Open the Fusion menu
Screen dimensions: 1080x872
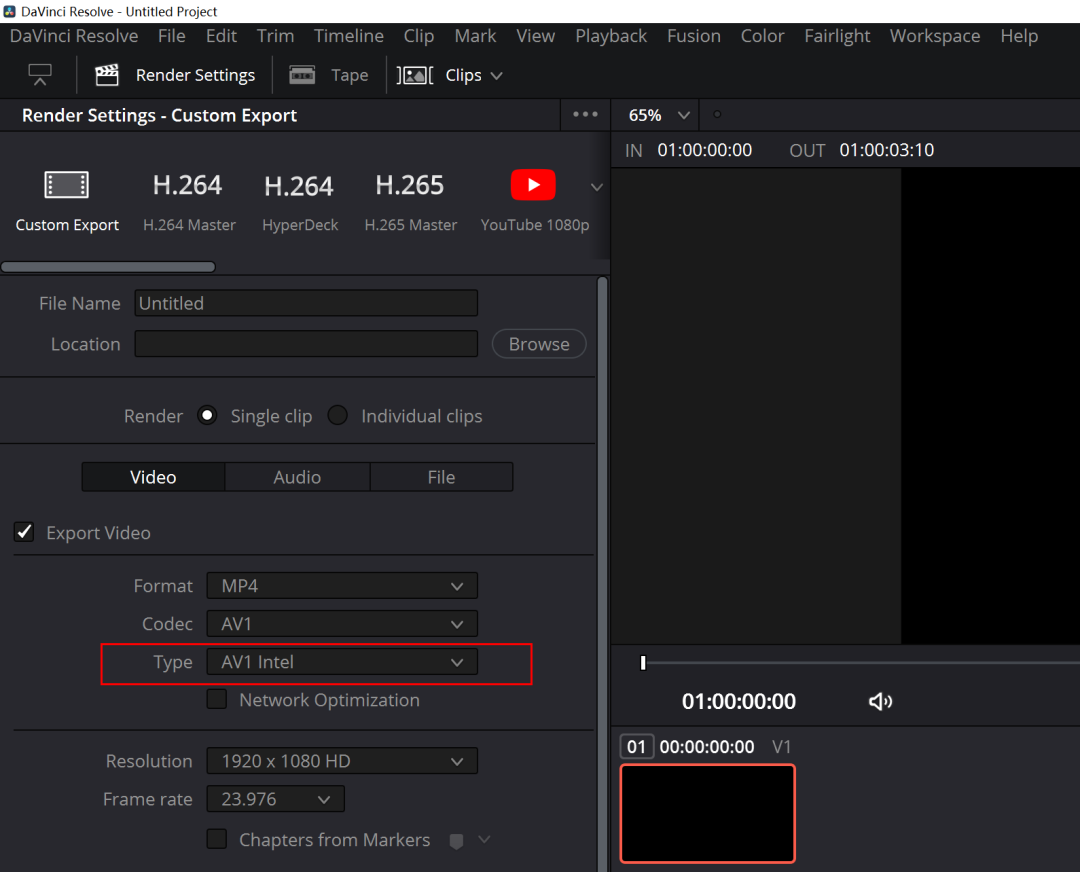click(694, 36)
